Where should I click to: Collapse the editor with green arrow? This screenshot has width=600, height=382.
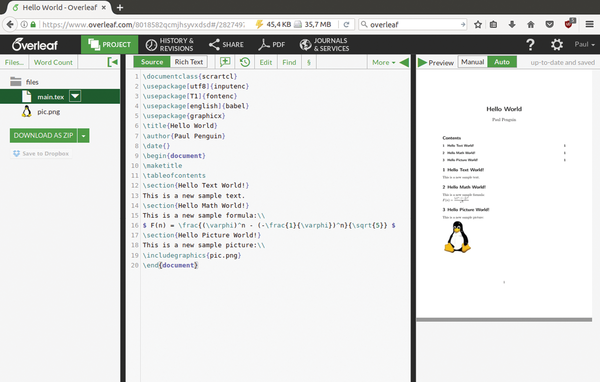click(404, 62)
